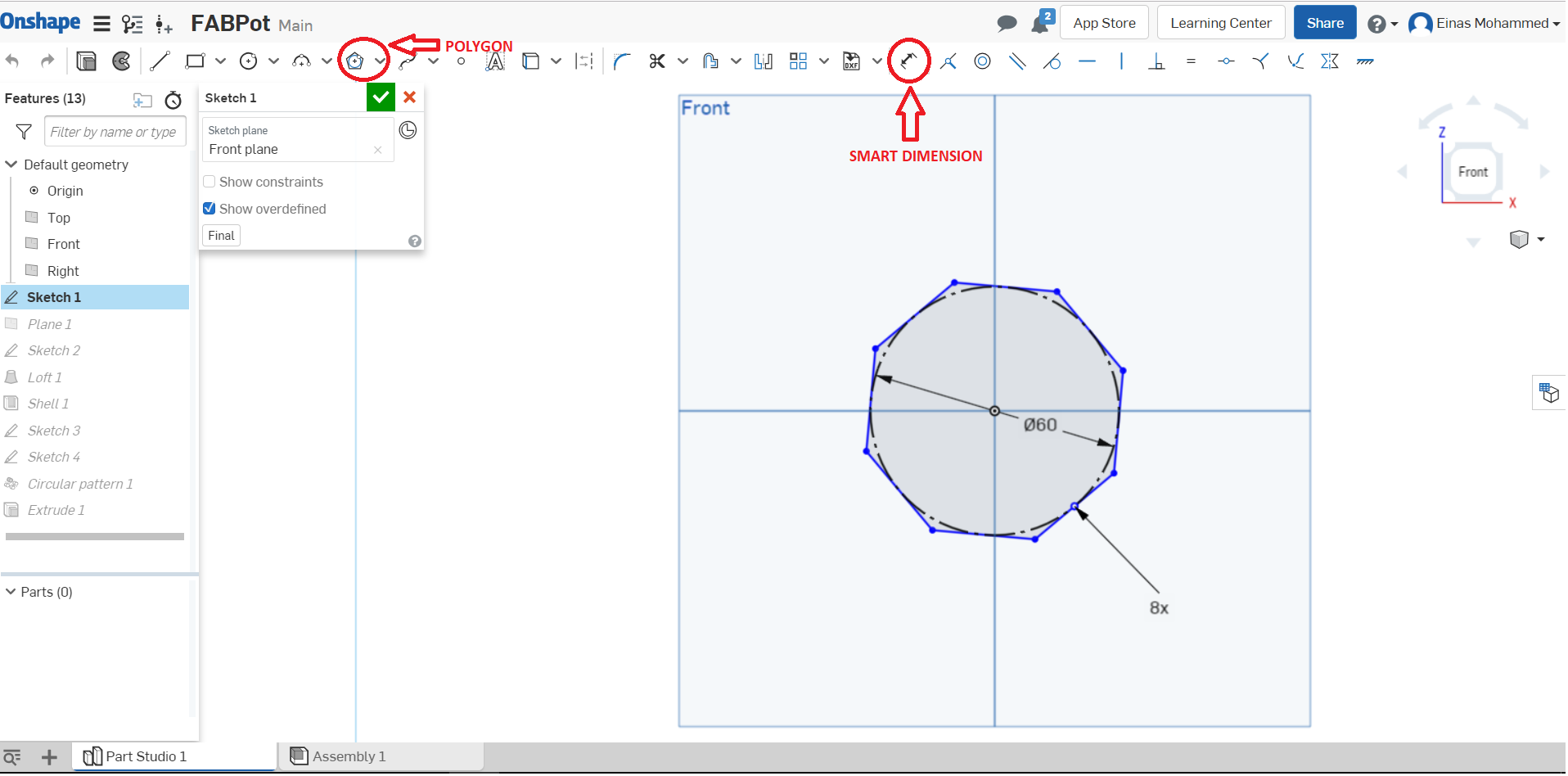Collapse the Parts (0) list
Screen dimensions: 1568x776
(x=11, y=592)
